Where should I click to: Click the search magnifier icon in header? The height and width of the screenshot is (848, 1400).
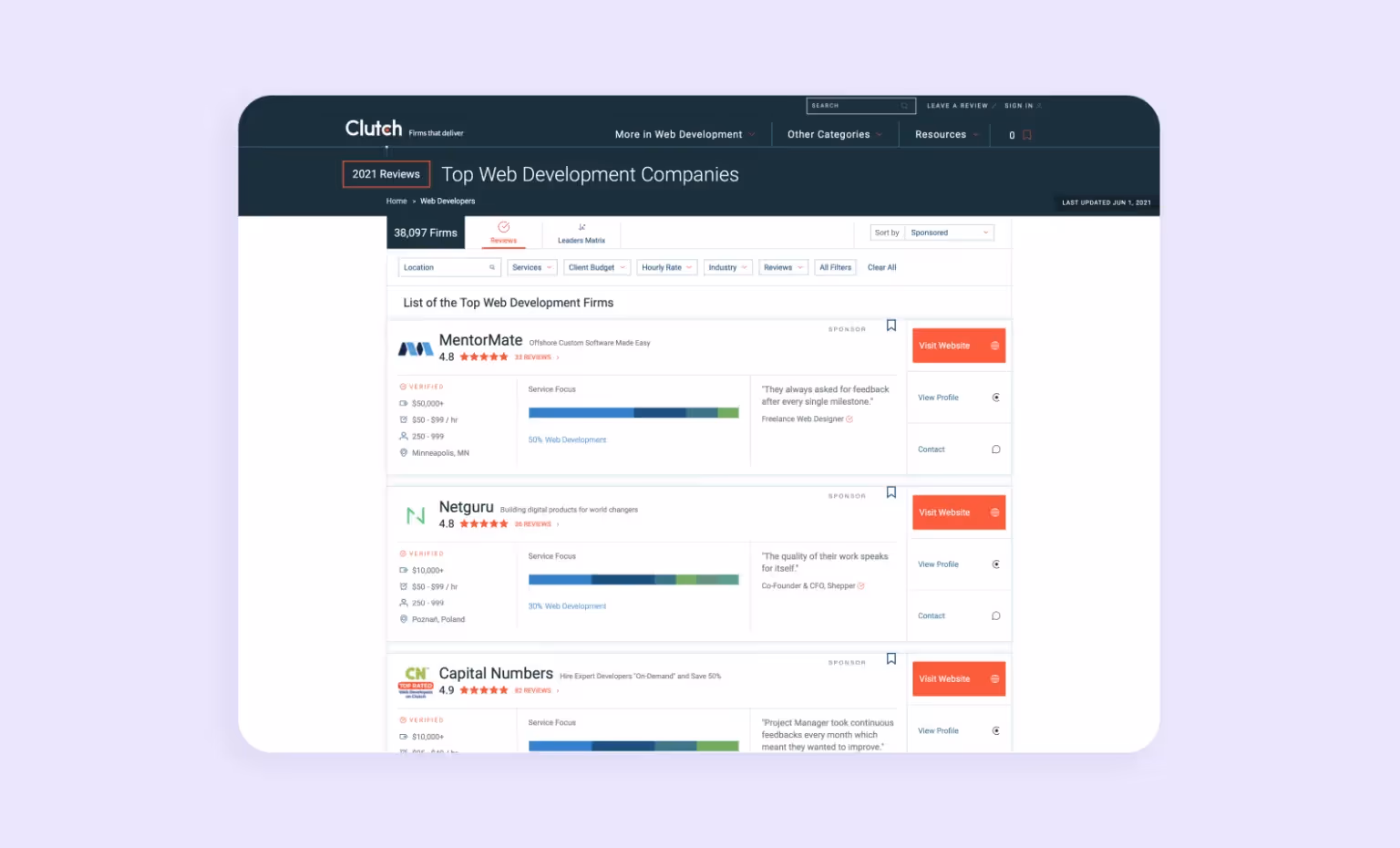click(904, 106)
